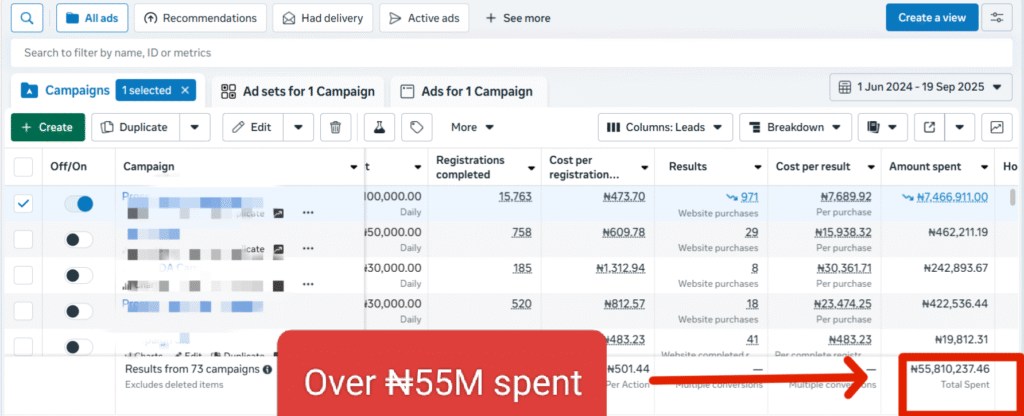The image size is (1024, 416).
Task: Click the Create a view button
Action: pyautogui.click(x=931, y=18)
